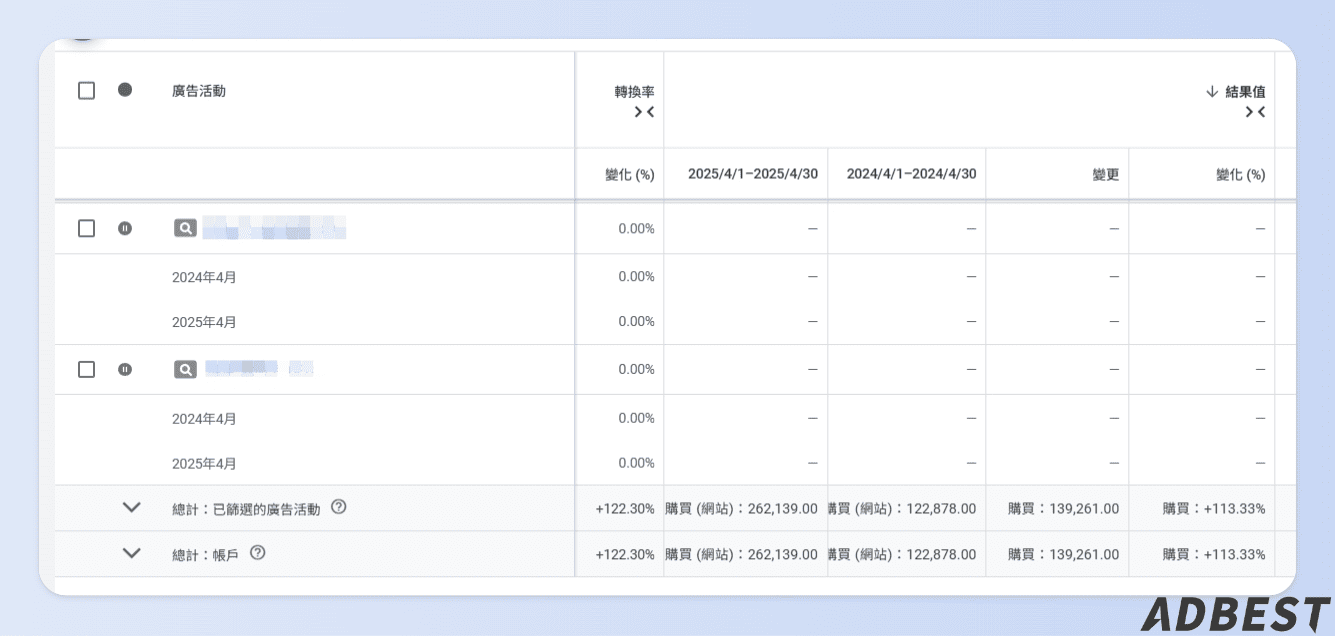1335x636 pixels.
Task: Click the pause status icon on the second campaign
Action: [123, 368]
